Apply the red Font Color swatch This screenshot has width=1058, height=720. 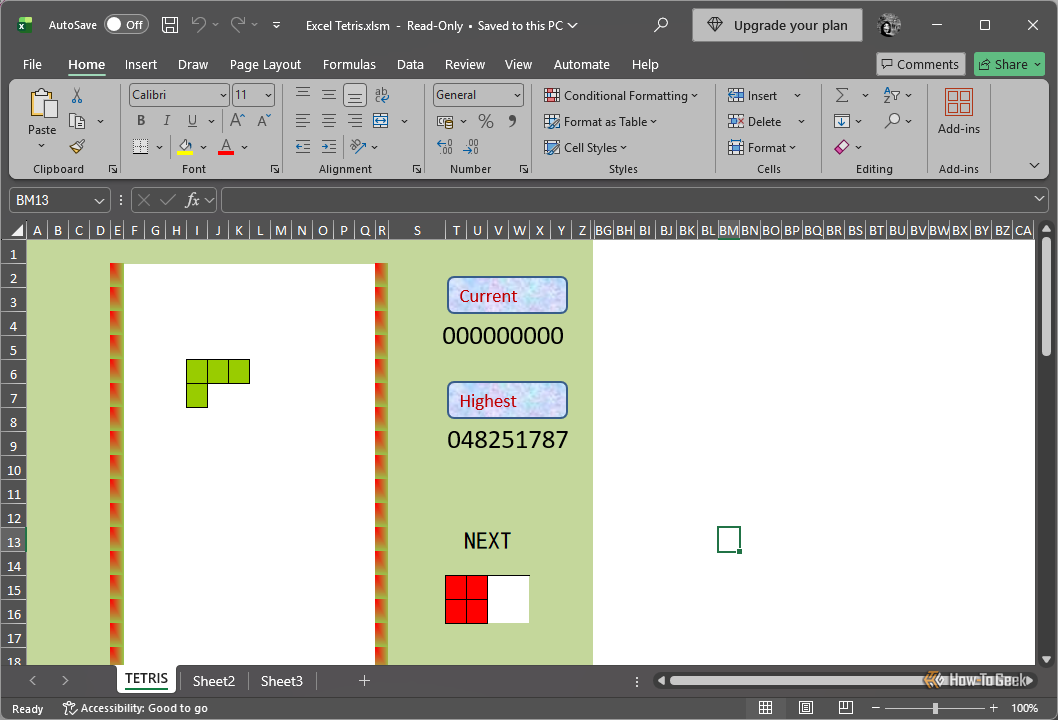click(226, 146)
